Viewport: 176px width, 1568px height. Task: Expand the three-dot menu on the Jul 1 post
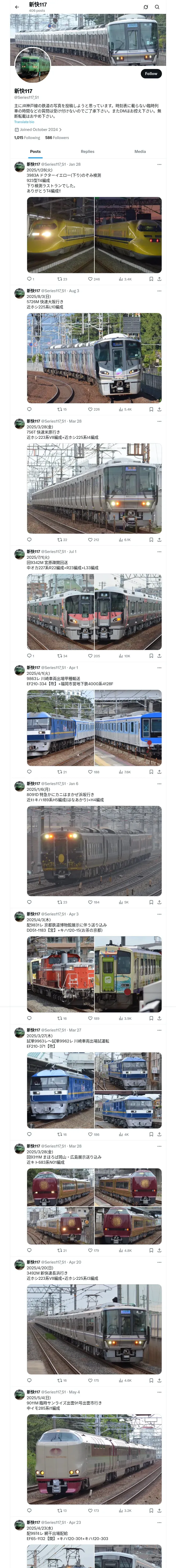tap(160, 551)
